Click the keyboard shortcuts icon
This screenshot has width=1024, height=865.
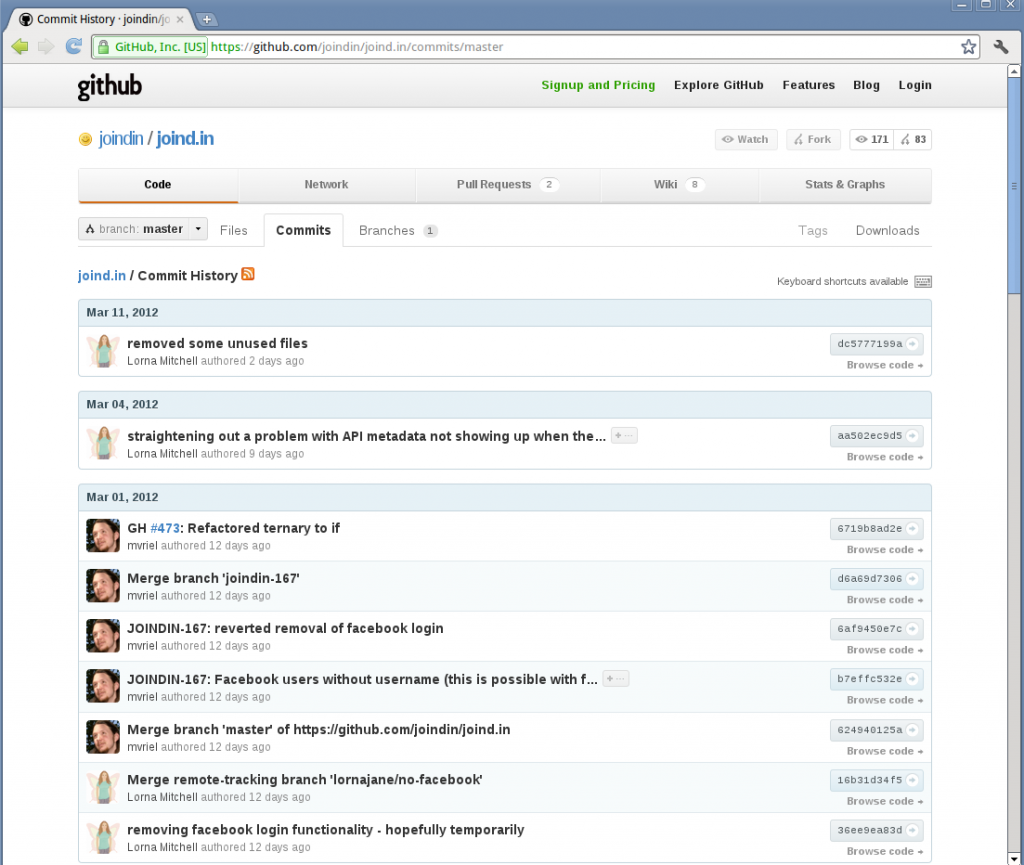[923, 281]
